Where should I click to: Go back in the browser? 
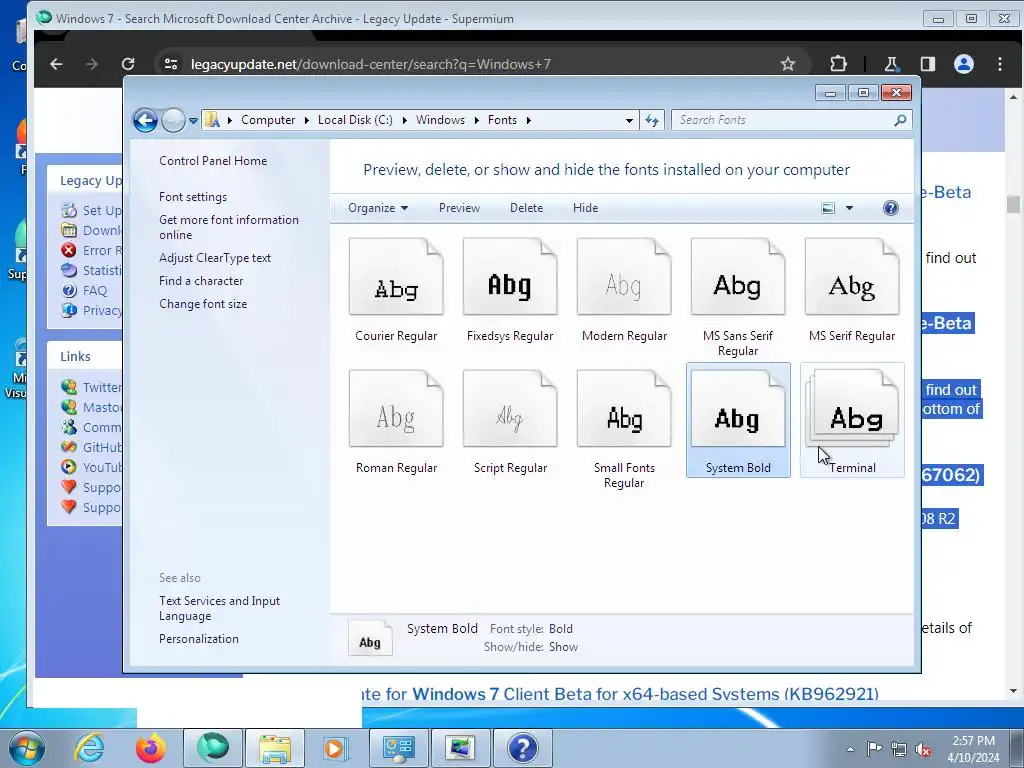tap(56, 64)
